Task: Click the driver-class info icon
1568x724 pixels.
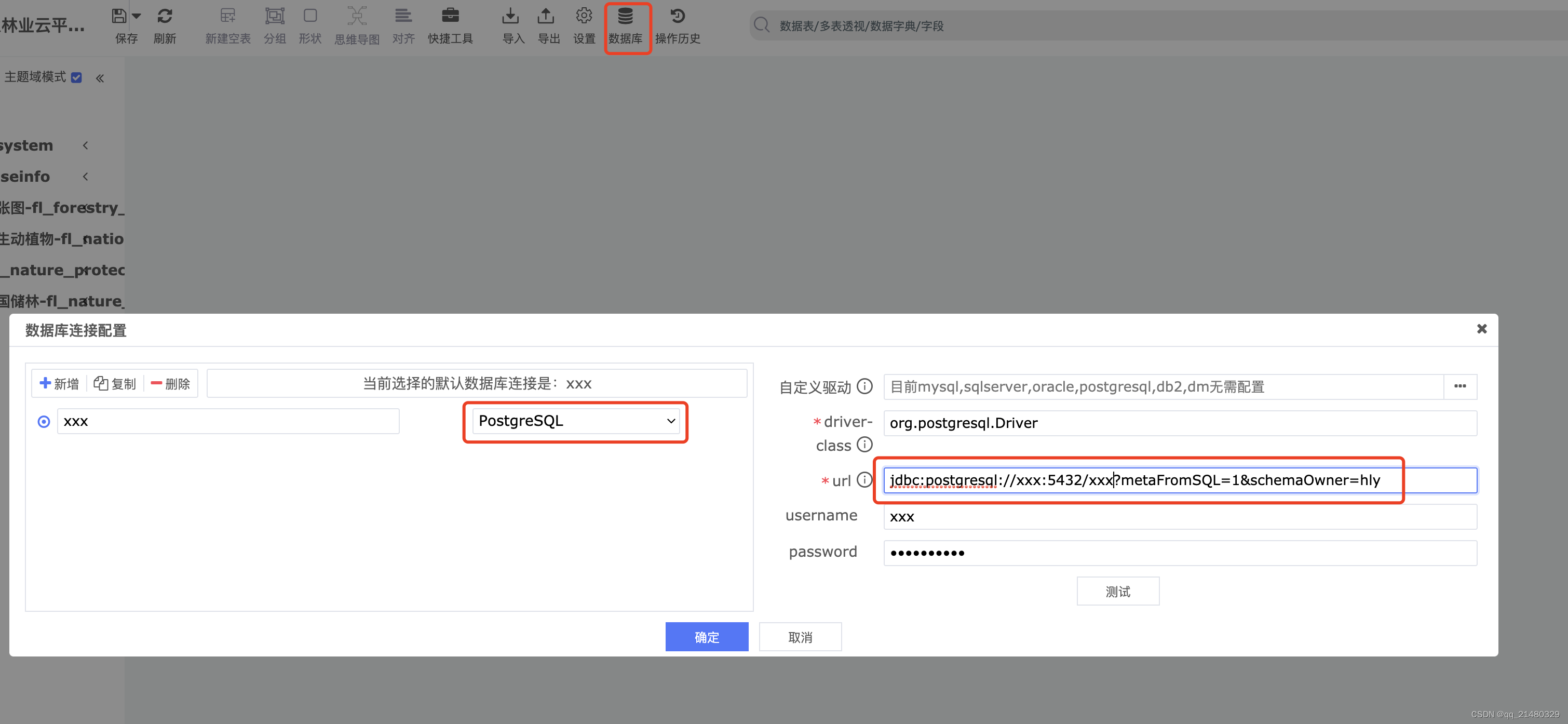Action: click(x=864, y=445)
